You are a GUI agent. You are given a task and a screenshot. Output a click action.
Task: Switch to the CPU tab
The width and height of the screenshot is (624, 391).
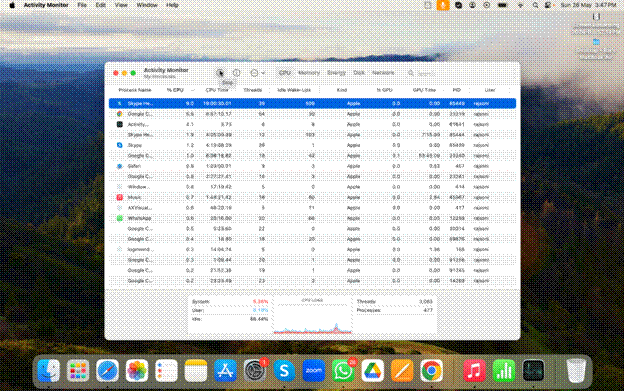pos(284,73)
